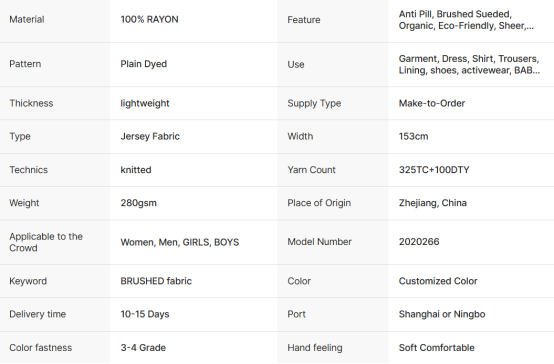This screenshot has width=554, height=364.
Task: Click the Use value listing Garment, Dress, Shirt
Action: pos(469,64)
